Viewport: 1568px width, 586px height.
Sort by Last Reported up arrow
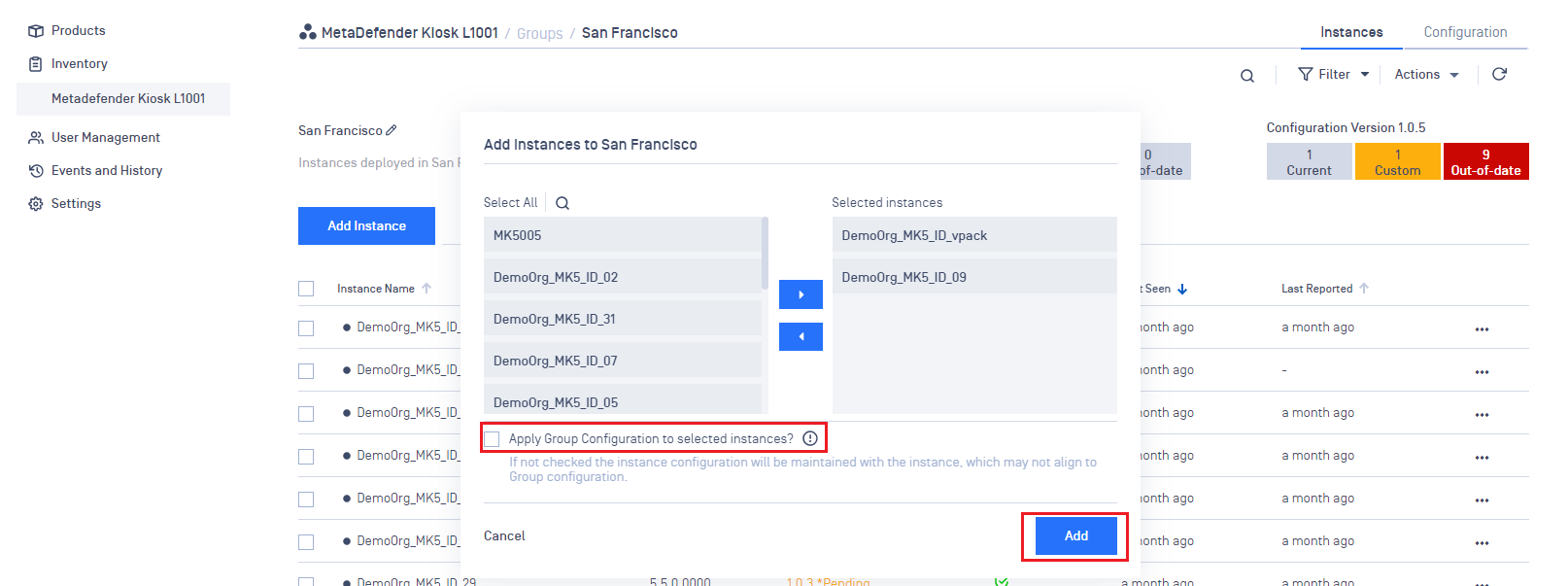(1364, 289)
